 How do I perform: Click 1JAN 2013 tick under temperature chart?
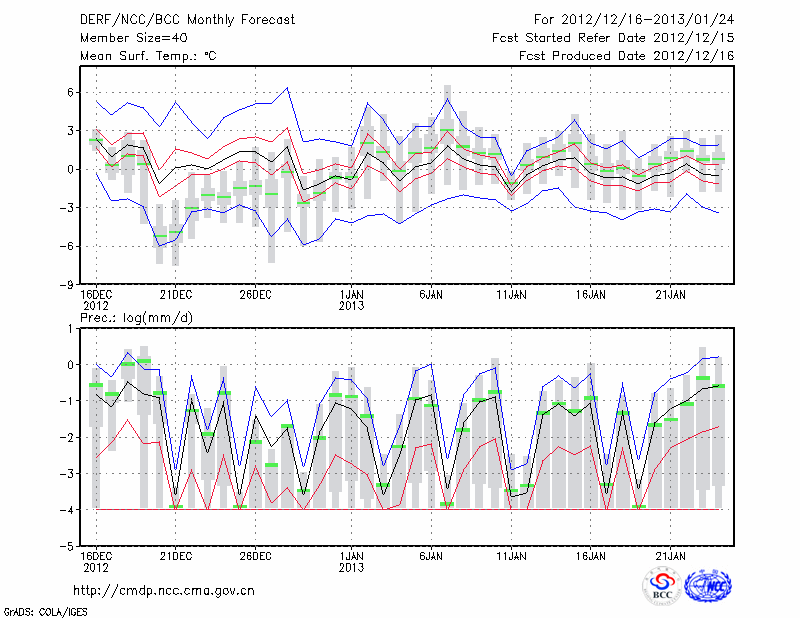tap(351, 299)
